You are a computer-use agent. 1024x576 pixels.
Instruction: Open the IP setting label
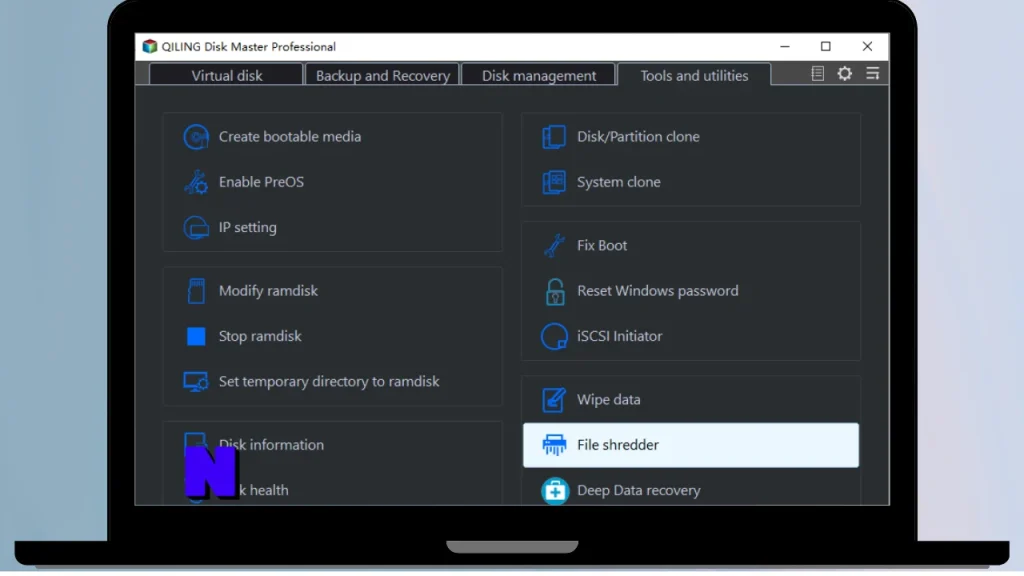[248, 227]
